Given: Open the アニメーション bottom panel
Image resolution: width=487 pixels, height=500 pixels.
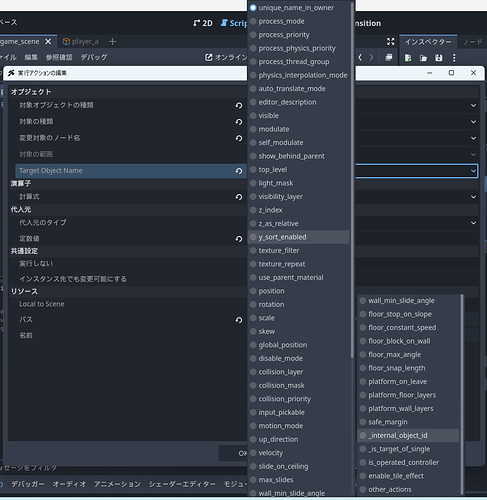Looking at the screenshot, I should pyautogui.click(x=117, y=484).
